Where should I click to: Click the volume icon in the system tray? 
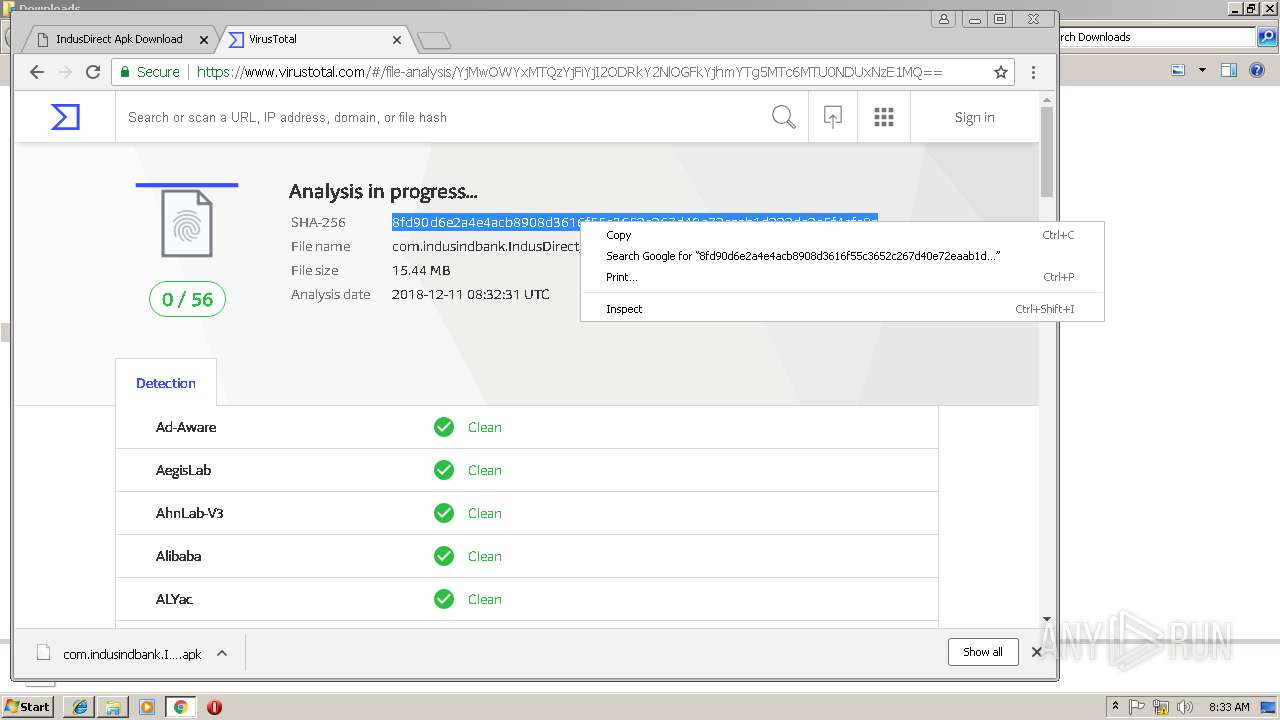(1186, 707)
